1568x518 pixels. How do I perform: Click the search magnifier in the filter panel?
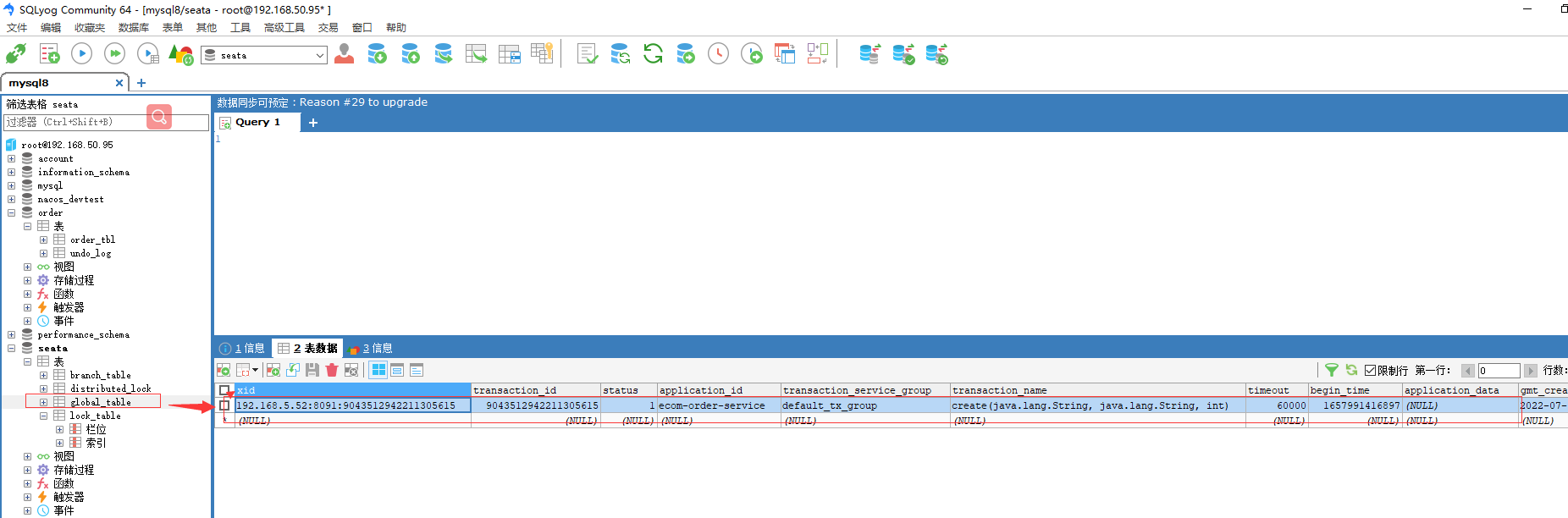pos(159,117)
